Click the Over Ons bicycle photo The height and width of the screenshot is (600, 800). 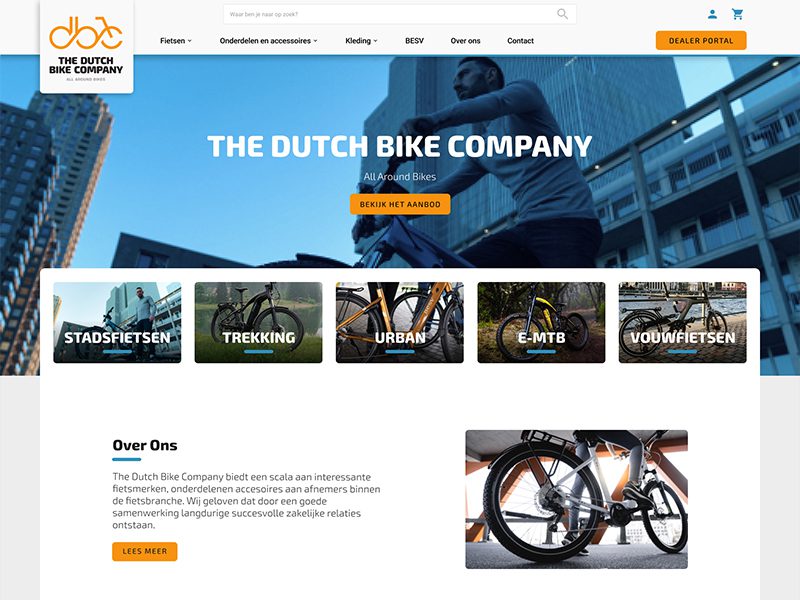[x=577, y=499]
